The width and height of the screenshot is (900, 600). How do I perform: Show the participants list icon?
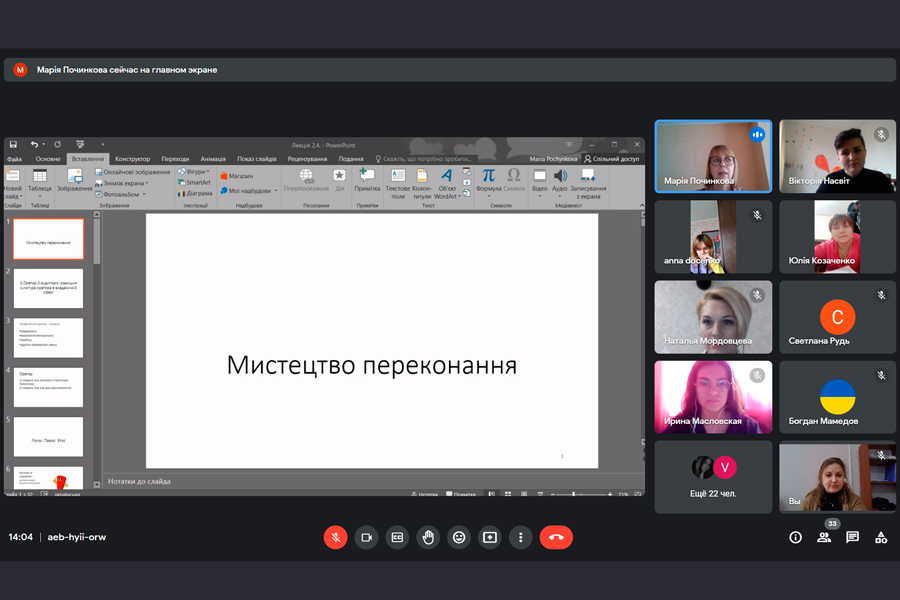tap(824, 537)
